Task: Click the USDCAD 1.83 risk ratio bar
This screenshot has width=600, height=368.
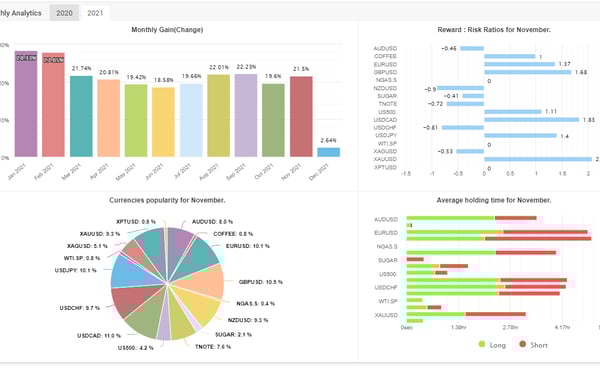Action: 532,120
